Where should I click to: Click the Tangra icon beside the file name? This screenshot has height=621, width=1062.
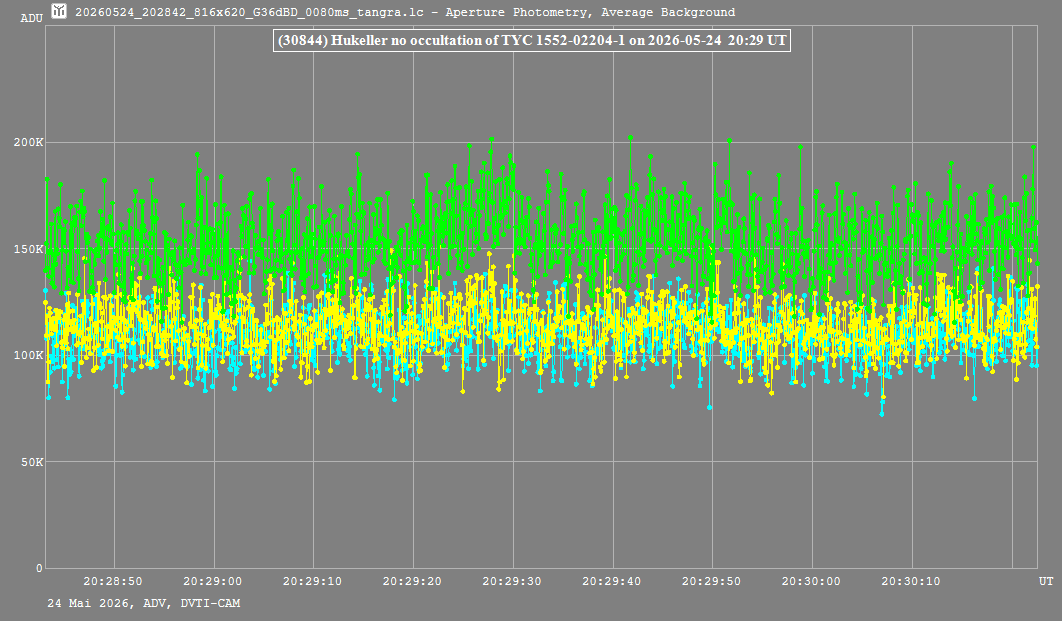(x=60, y=11)
